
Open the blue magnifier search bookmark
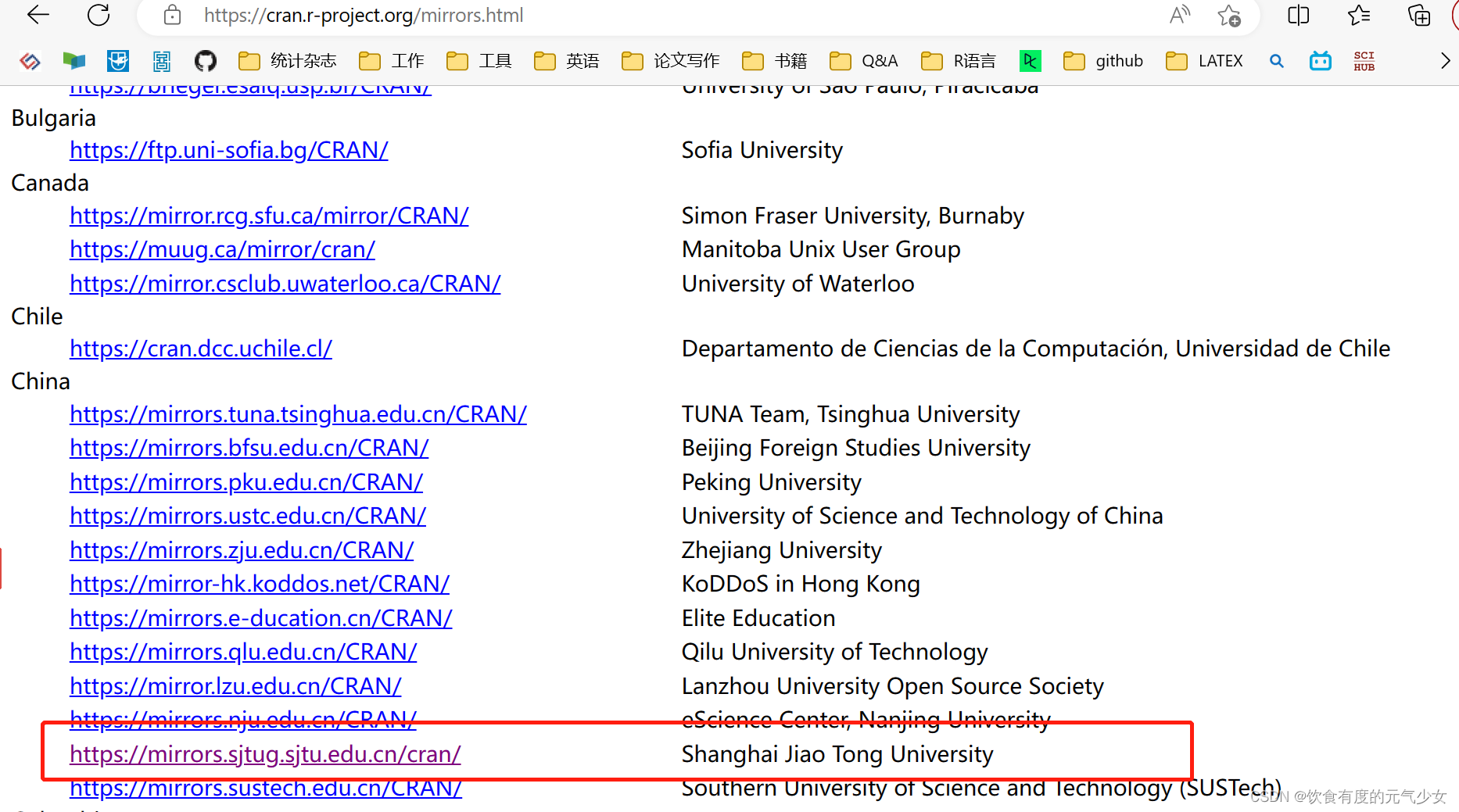click(1277, 61)
